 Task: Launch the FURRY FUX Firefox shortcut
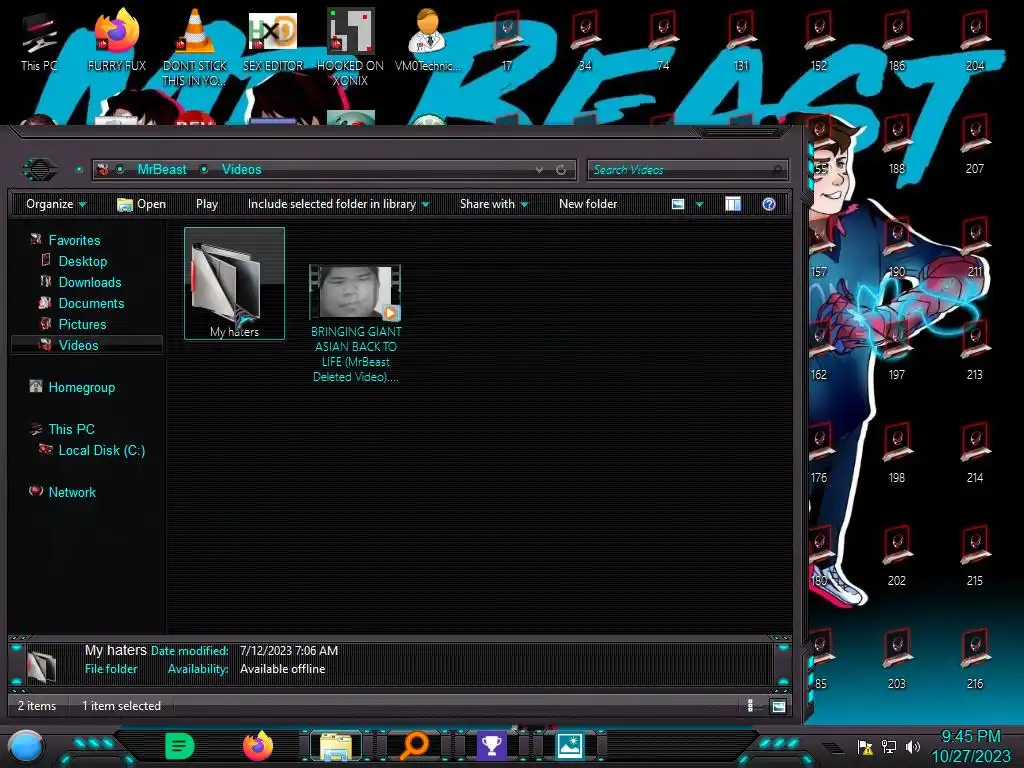click(x=117, y=41)
